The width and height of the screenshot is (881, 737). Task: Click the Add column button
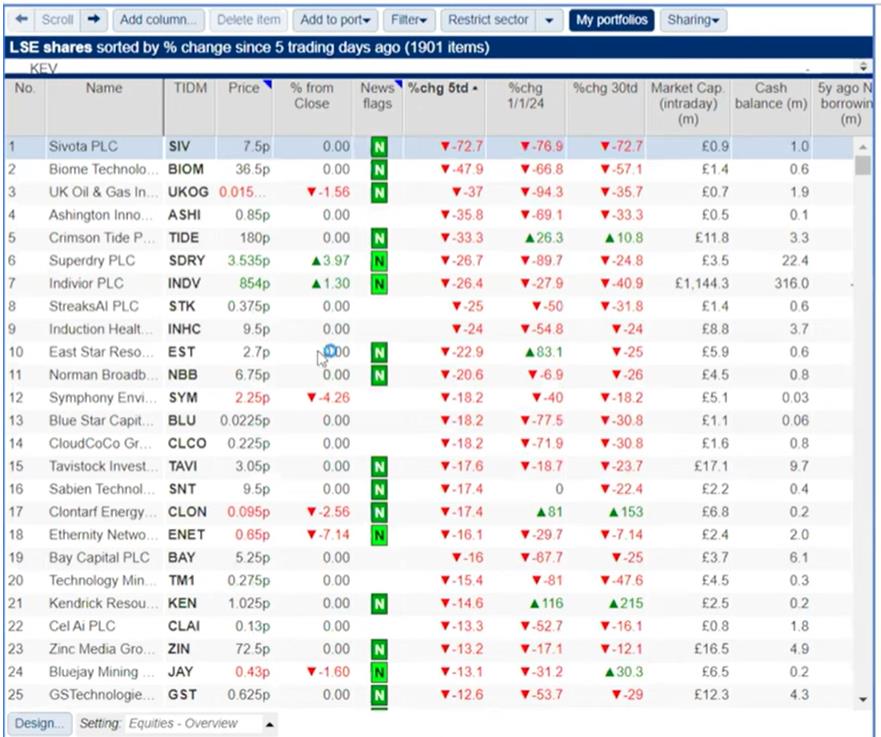[158, 20]
